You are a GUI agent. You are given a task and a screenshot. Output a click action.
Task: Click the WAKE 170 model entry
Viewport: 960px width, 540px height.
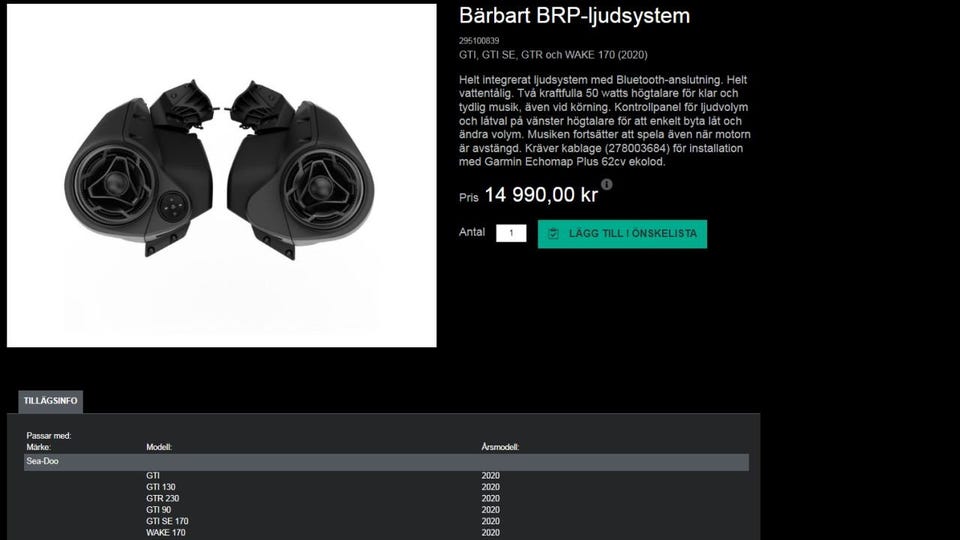point(165,533)
